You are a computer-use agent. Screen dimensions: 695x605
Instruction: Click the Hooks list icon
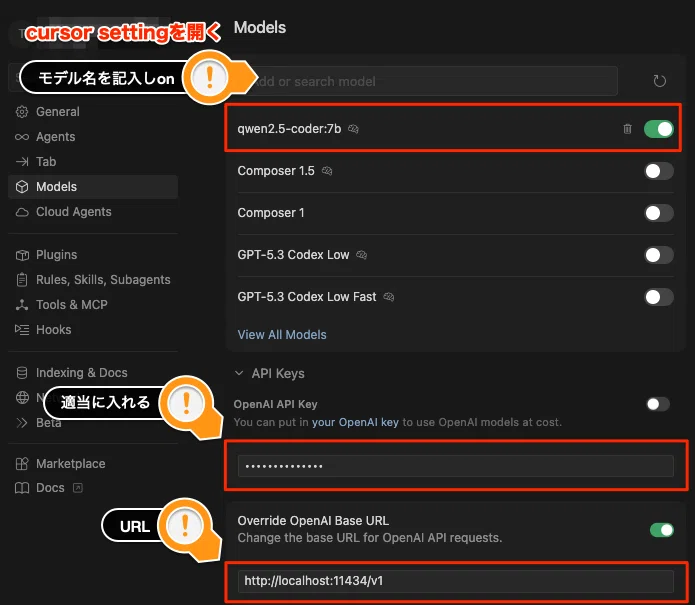coord(22,330)
